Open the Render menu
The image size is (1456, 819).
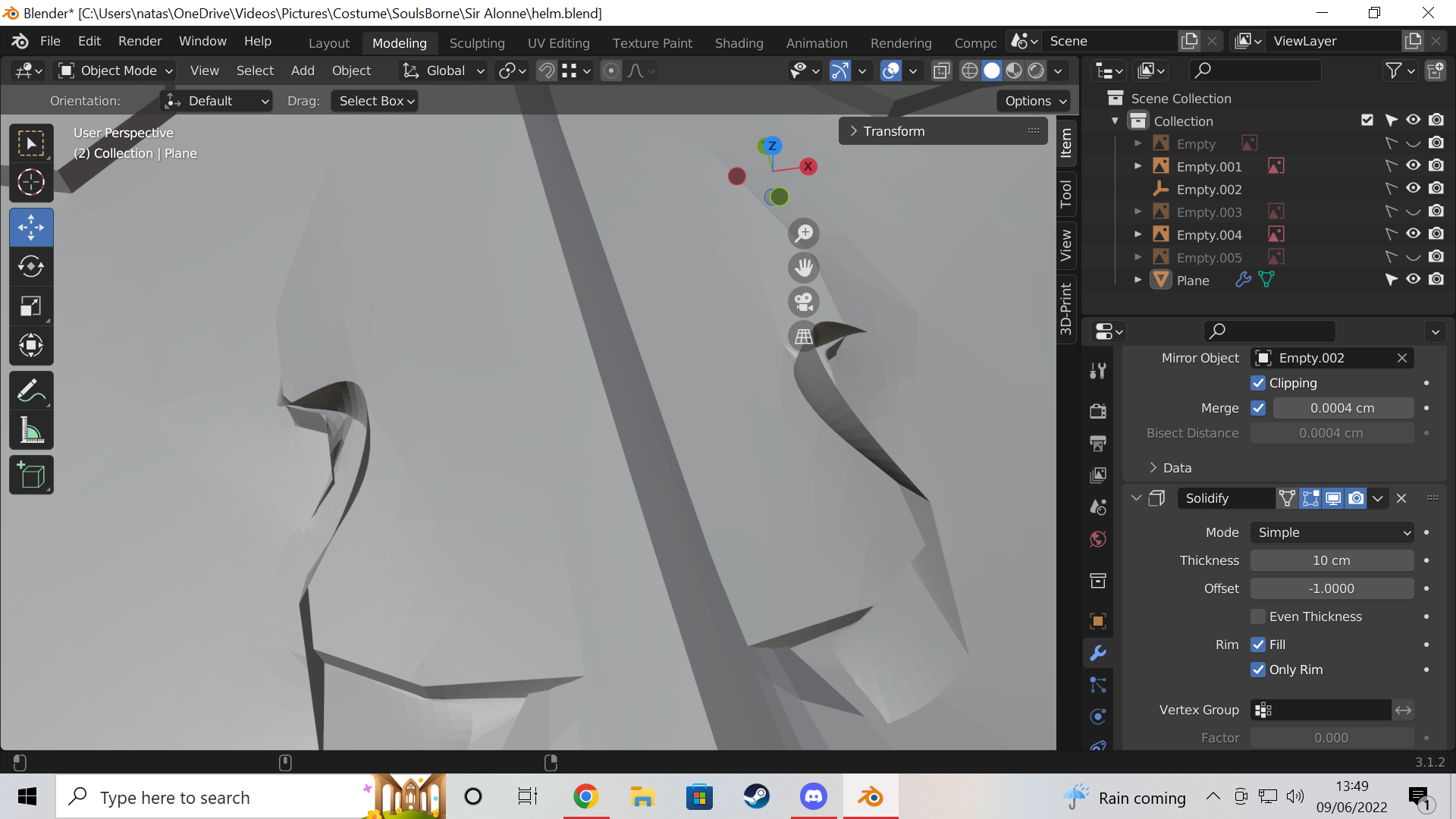140,41
